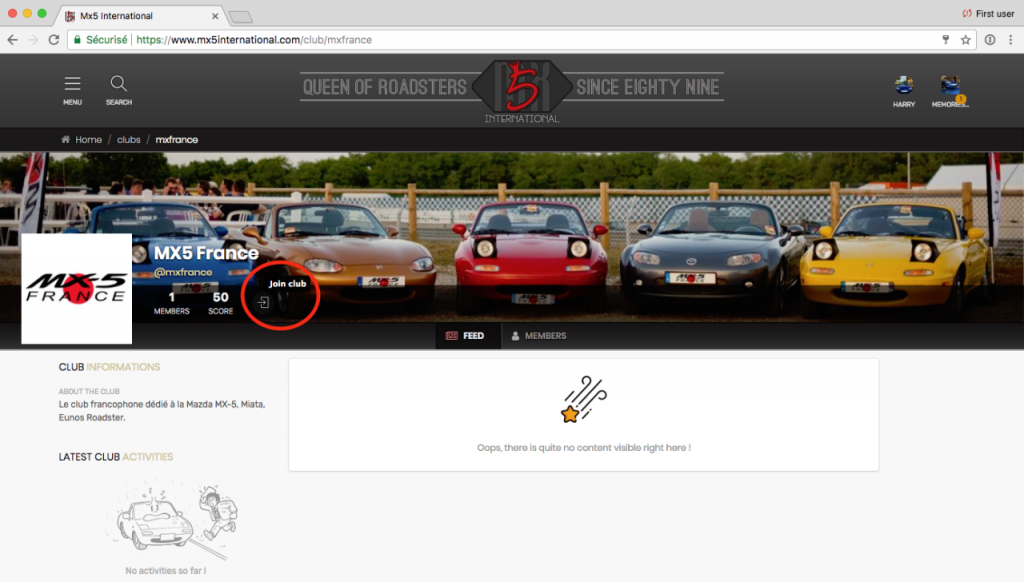Go forward with browser forward arrow
Image resolution: width=1024 pixels, height=582 pixels.
pyautogui.click(x=33, y=40)
